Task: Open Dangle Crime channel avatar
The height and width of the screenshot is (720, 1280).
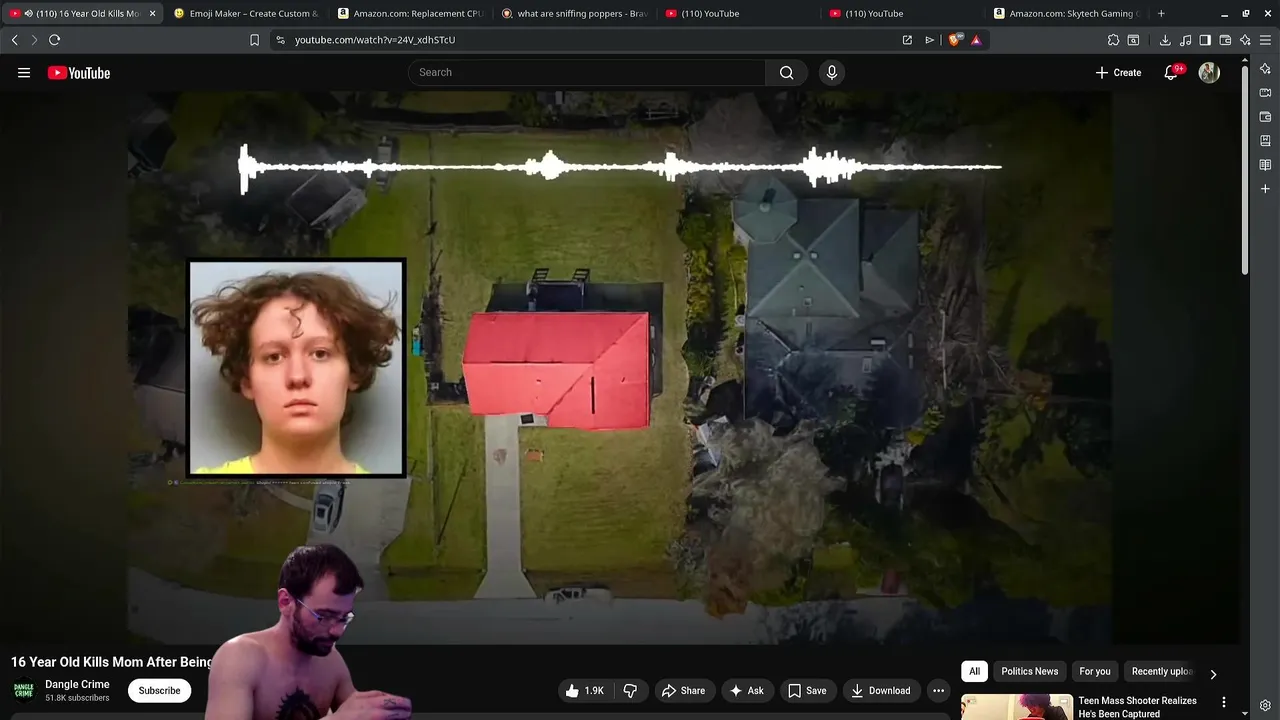Action: click(23, 690)
